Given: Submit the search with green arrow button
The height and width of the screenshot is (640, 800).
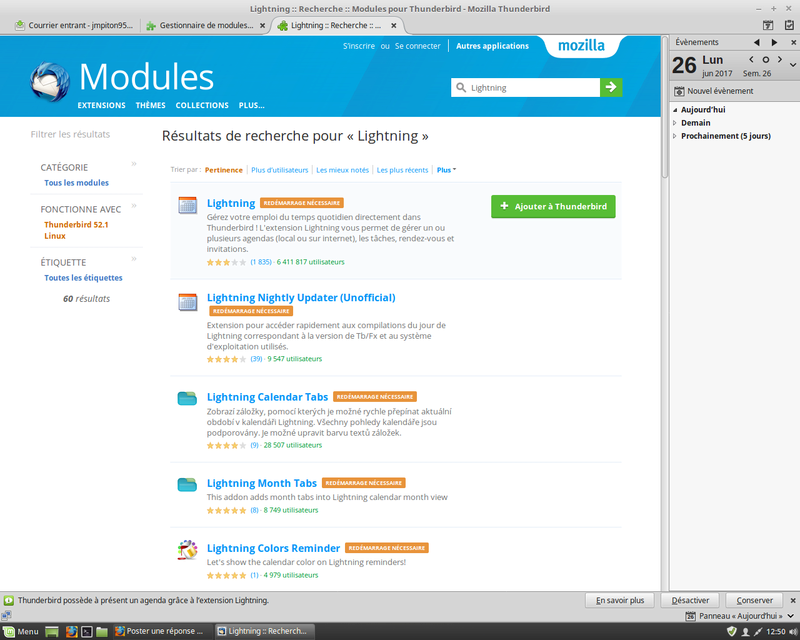Looking at the screenshot, I should pyautogui.click(x=611, y=87).
